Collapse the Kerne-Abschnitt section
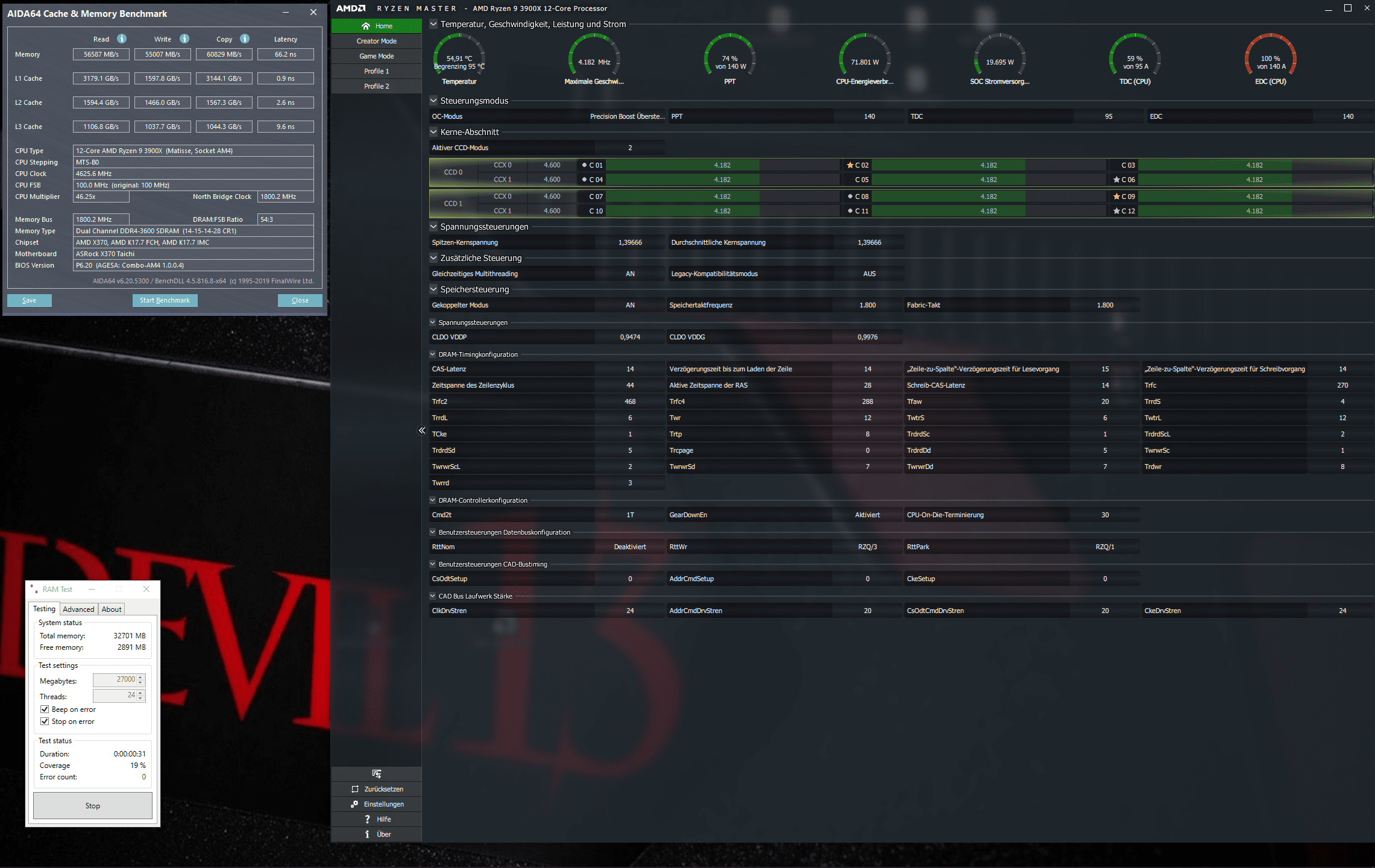 [x=433, y=132]
